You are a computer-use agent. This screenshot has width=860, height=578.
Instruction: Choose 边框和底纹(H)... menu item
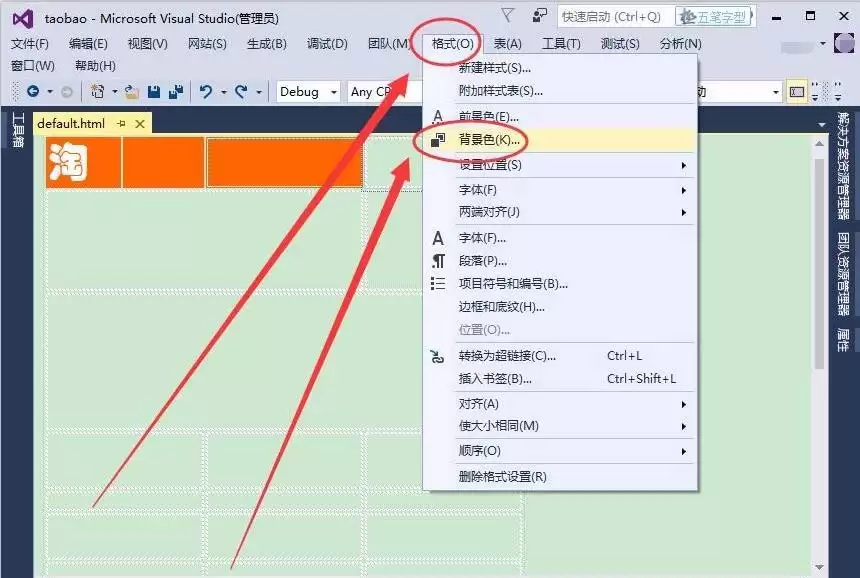[x=559, y=307]
